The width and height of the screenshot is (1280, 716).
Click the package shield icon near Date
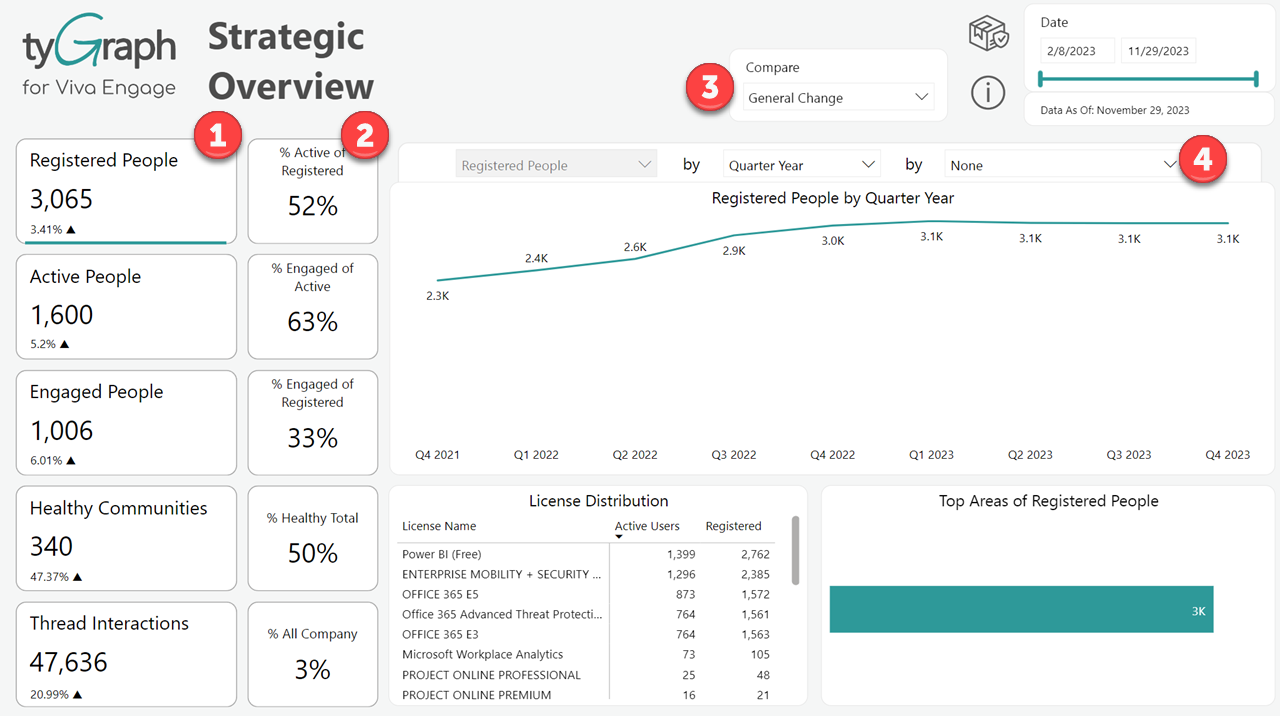click(988, 35)
